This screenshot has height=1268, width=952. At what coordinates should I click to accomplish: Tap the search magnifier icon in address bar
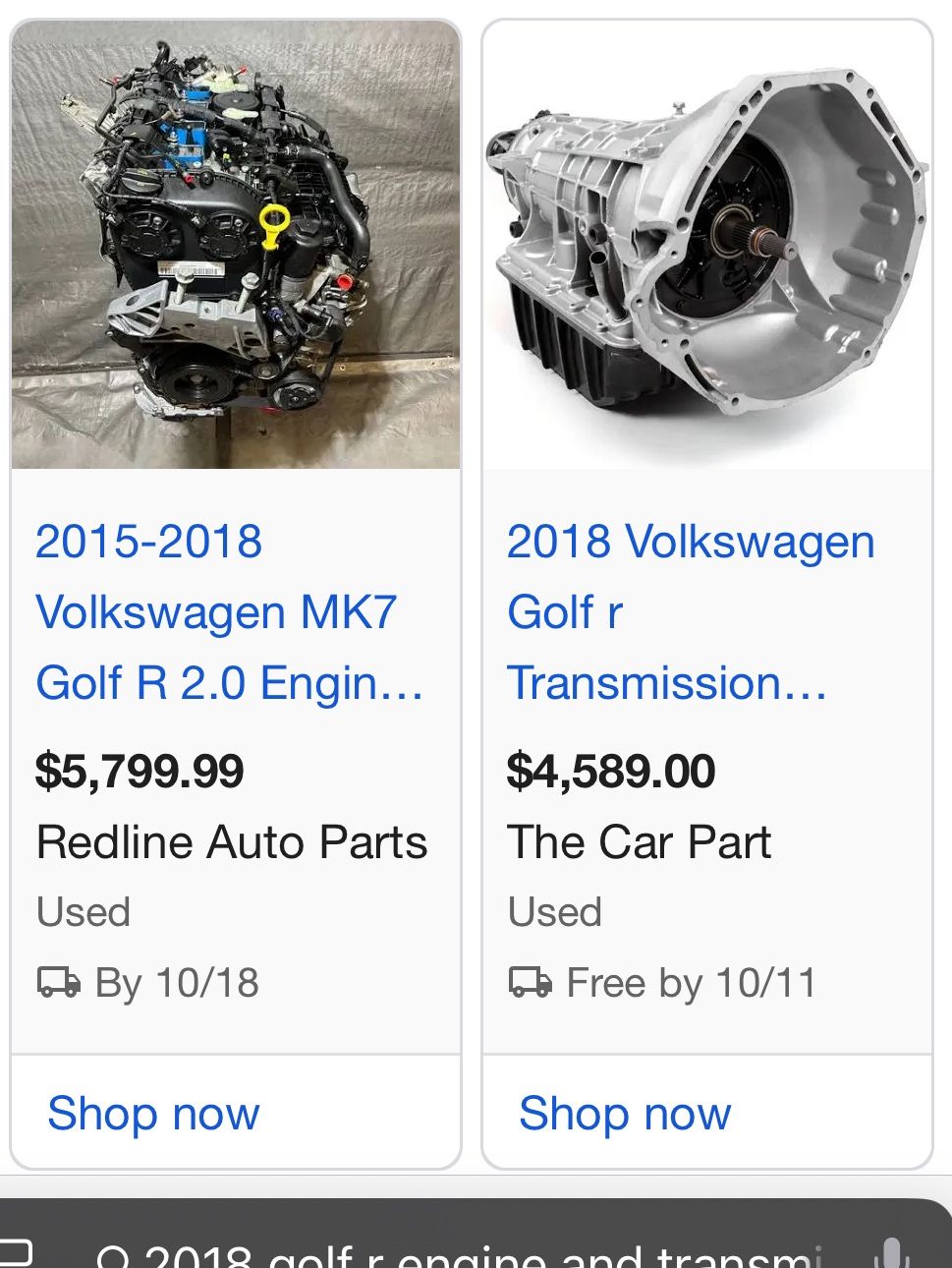115,1257
